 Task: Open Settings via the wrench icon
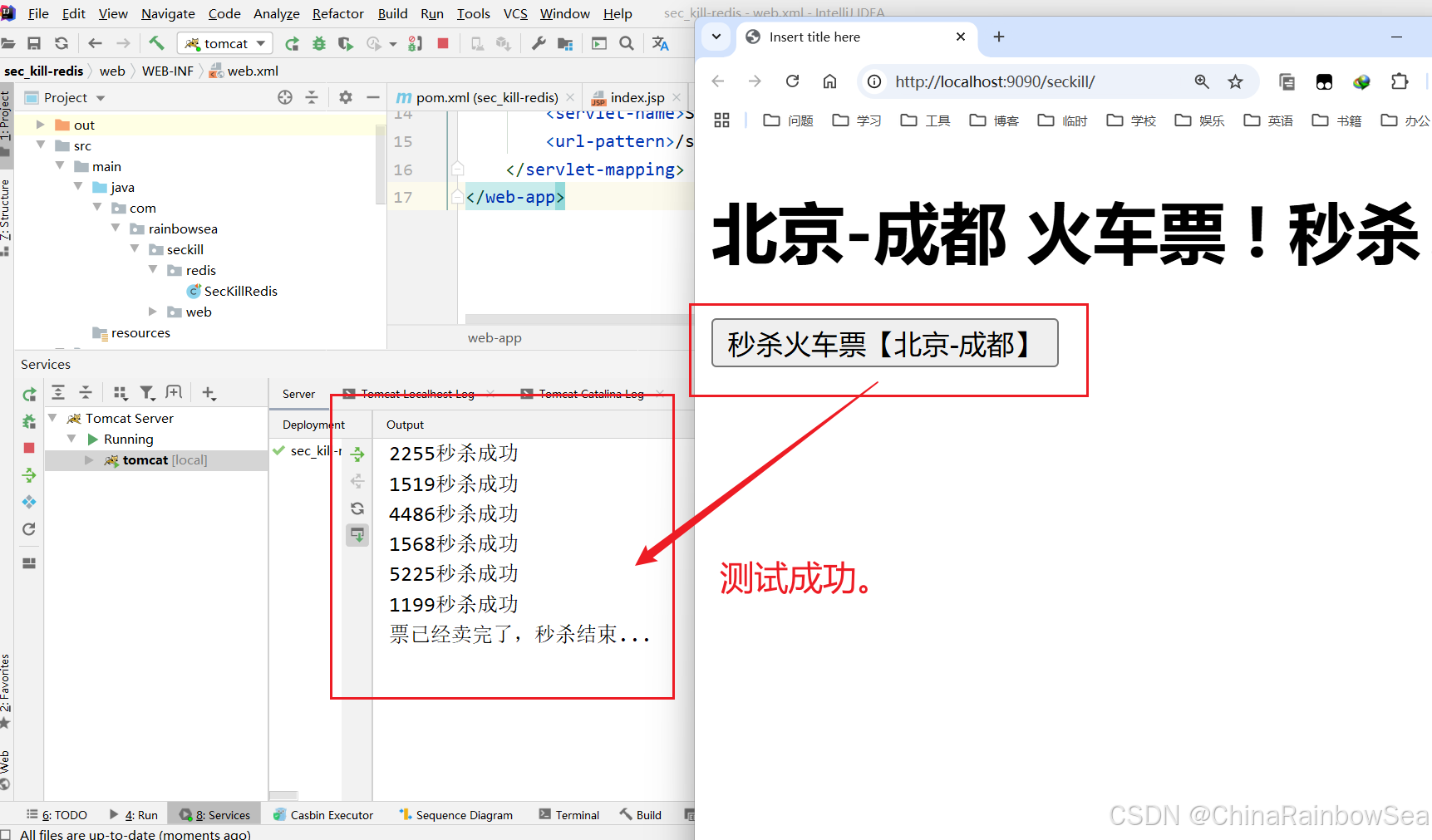pyautogui.click(x=539, y=43)
